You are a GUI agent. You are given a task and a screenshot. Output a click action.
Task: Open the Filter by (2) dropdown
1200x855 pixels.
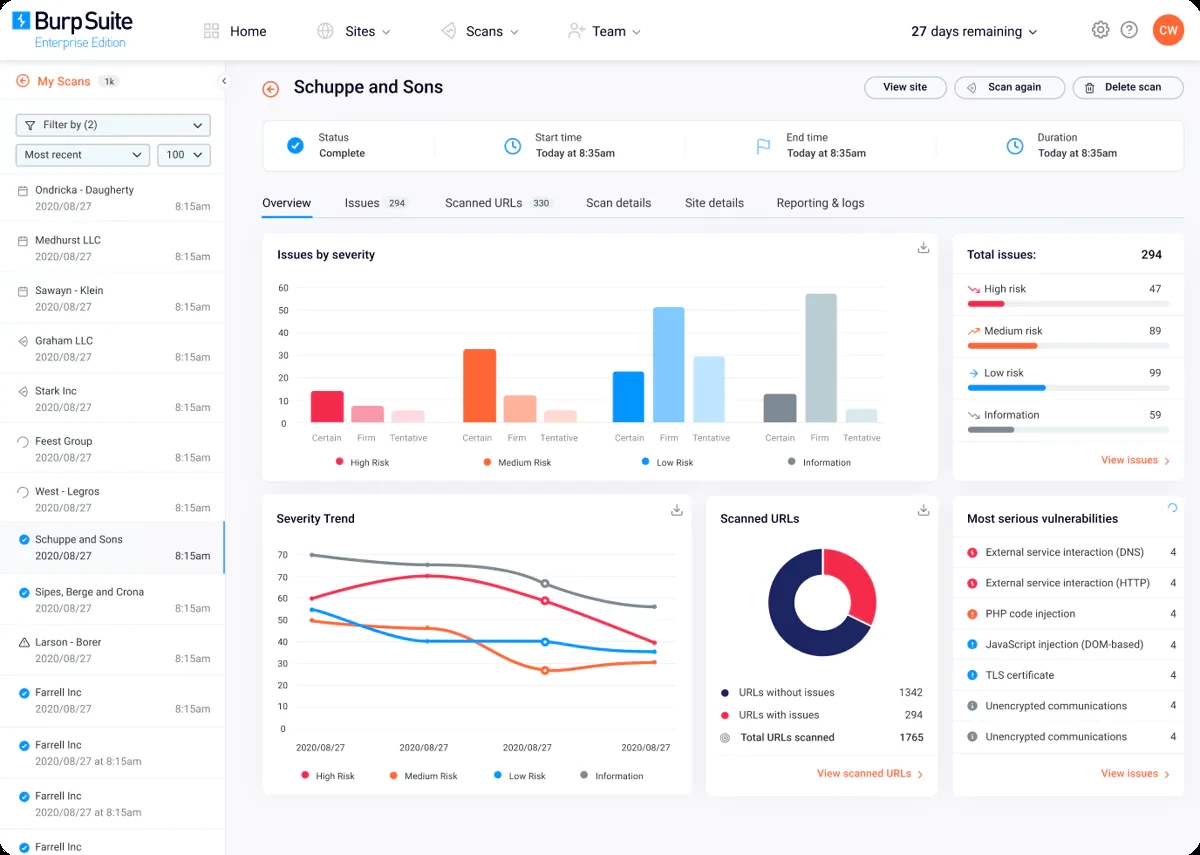point(112,124)
